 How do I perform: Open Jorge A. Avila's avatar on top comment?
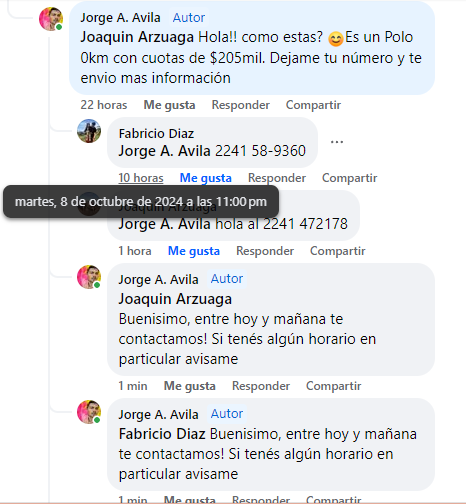point(51,19)
